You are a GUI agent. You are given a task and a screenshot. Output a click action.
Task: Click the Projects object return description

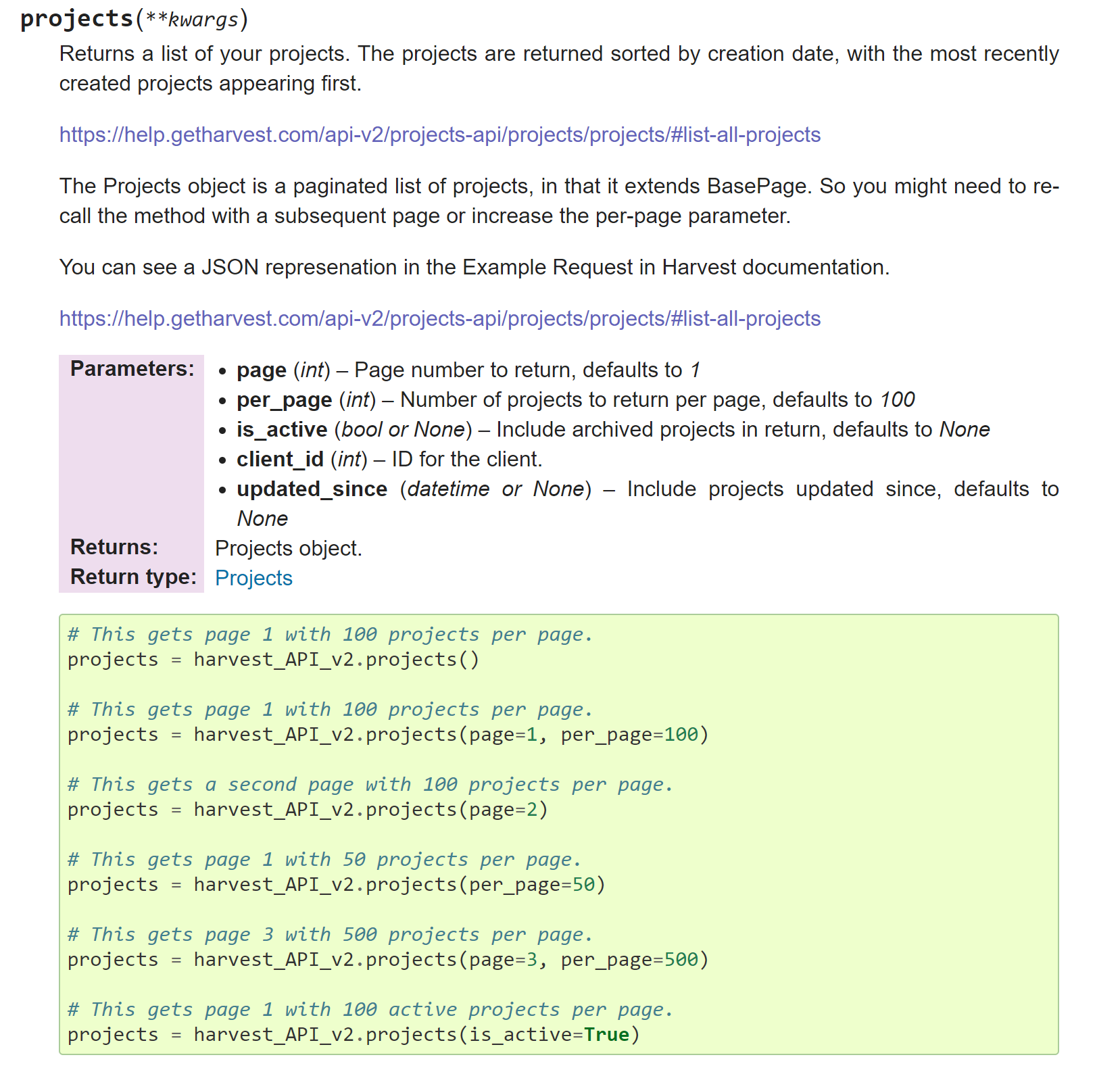click(x=289, y=547)
